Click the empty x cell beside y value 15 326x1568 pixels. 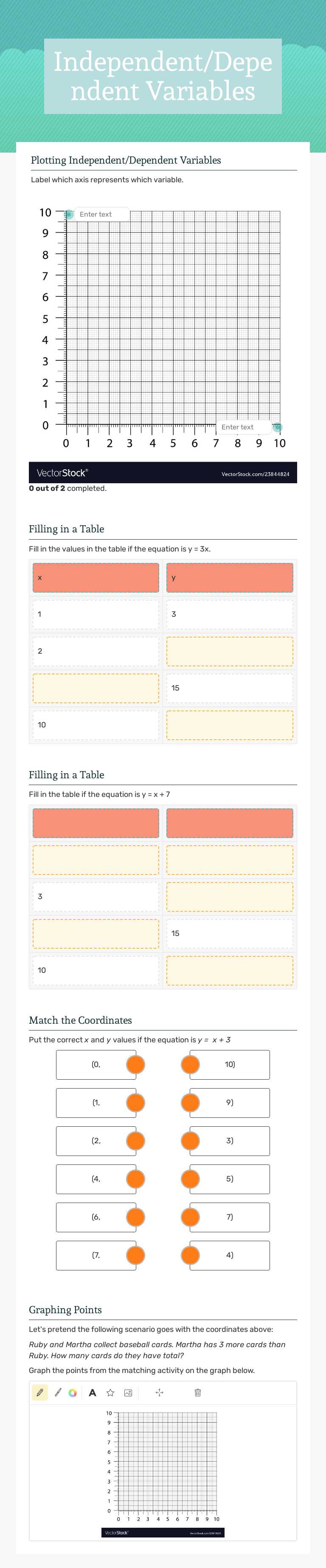95,688
